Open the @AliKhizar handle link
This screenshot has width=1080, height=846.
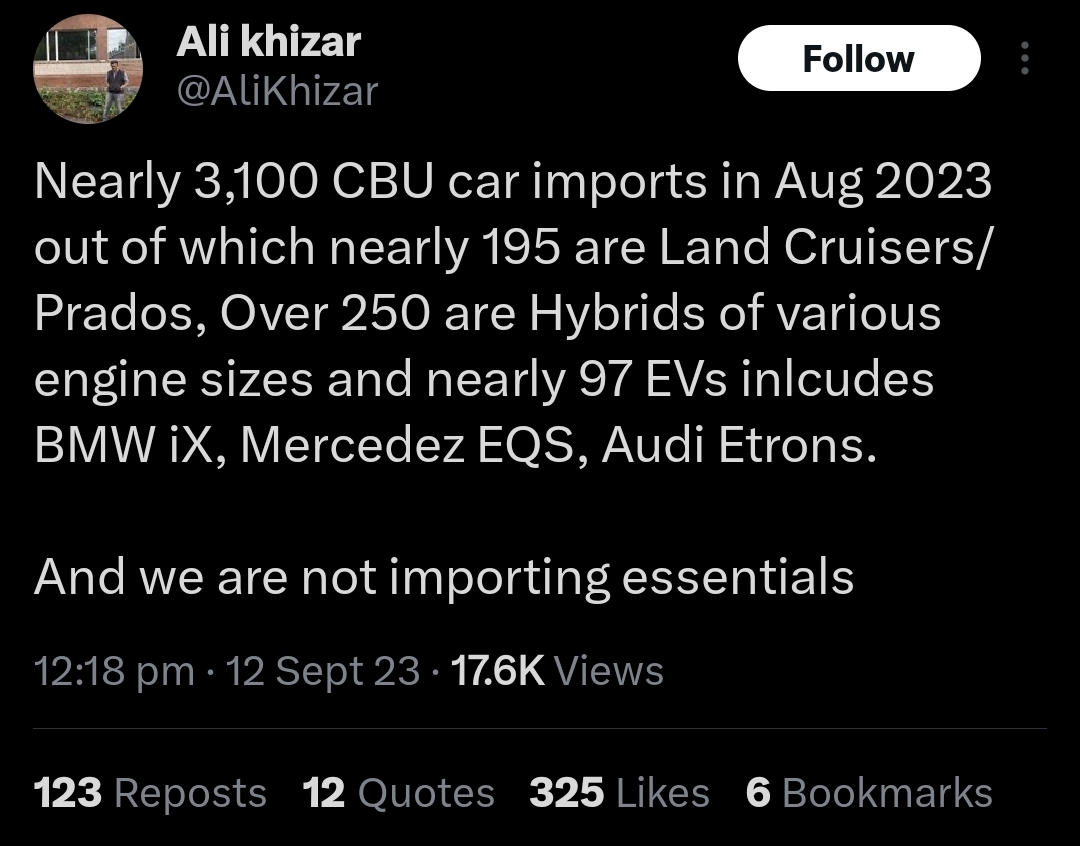point(278,92)
